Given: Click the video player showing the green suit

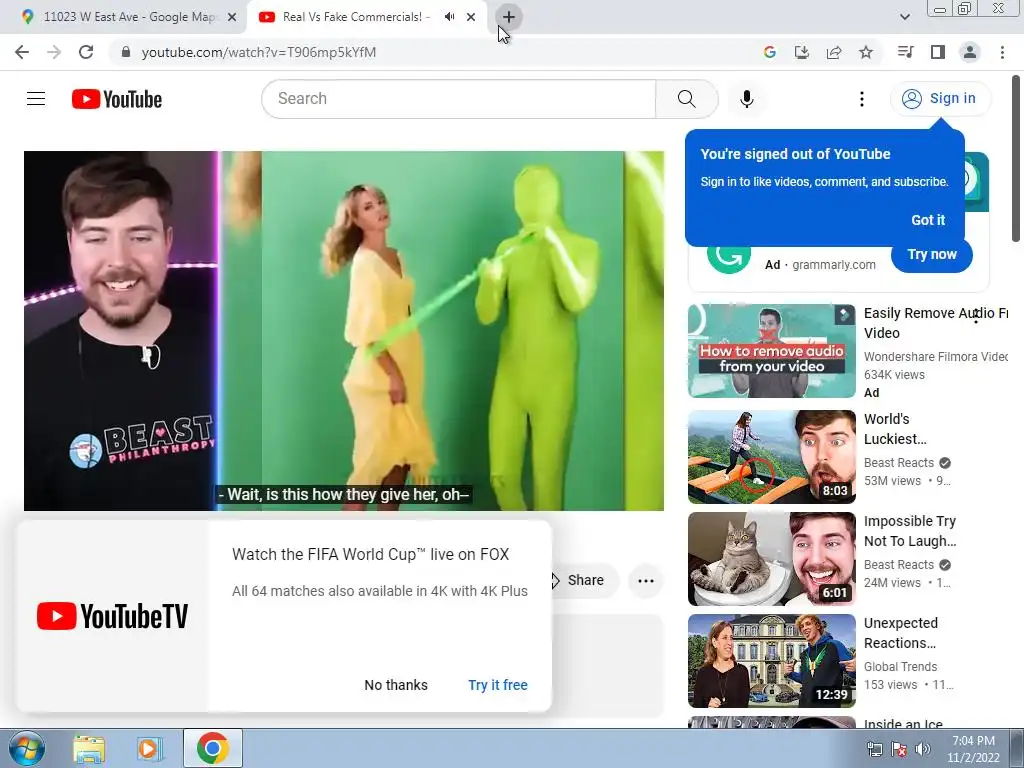Looking at the screenshot, I should (344, 330).
